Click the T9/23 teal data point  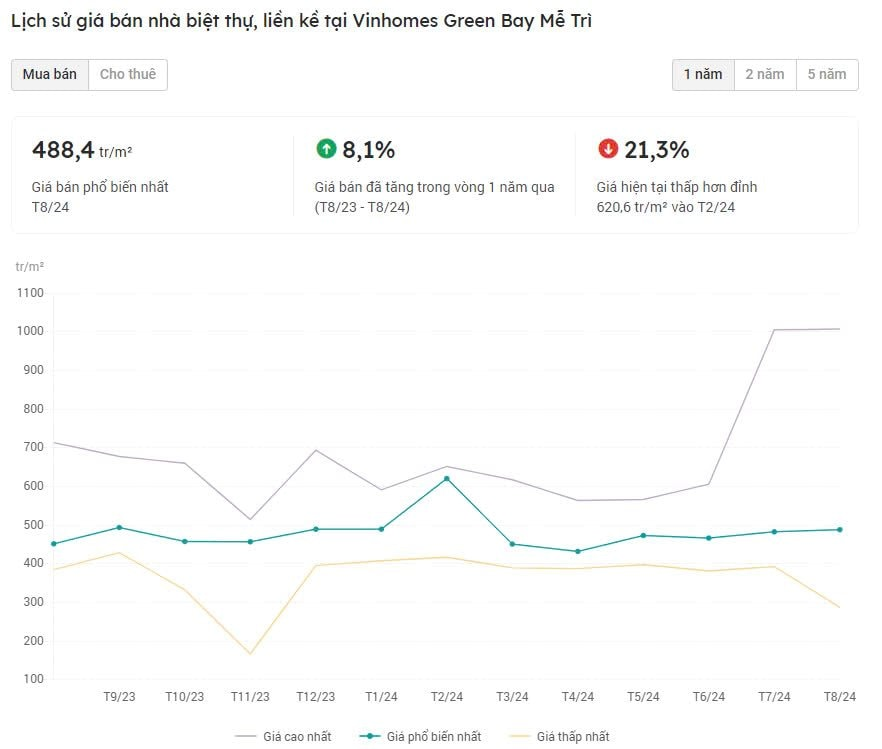119,527
